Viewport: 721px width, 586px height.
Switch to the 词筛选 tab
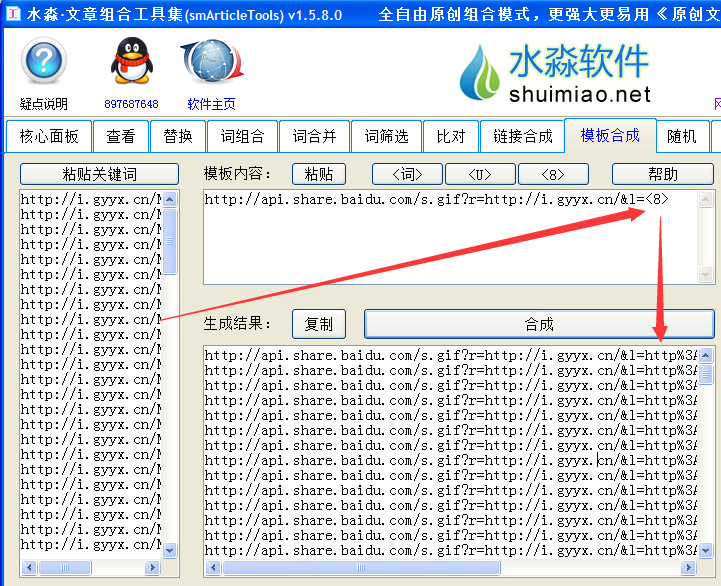tap(386, 136)
